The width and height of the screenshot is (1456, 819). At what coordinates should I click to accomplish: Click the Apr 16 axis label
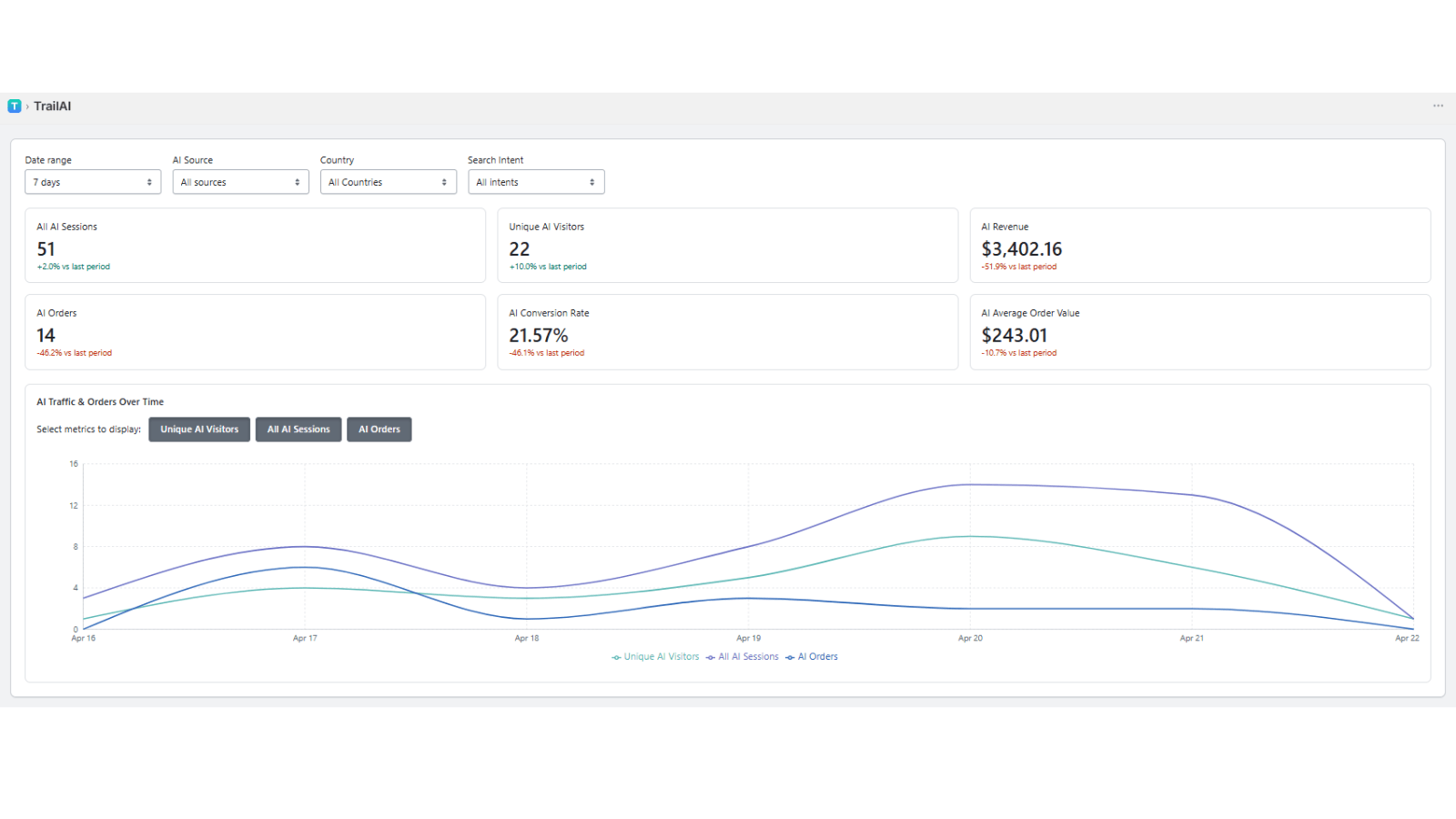[x=84, y=638]
